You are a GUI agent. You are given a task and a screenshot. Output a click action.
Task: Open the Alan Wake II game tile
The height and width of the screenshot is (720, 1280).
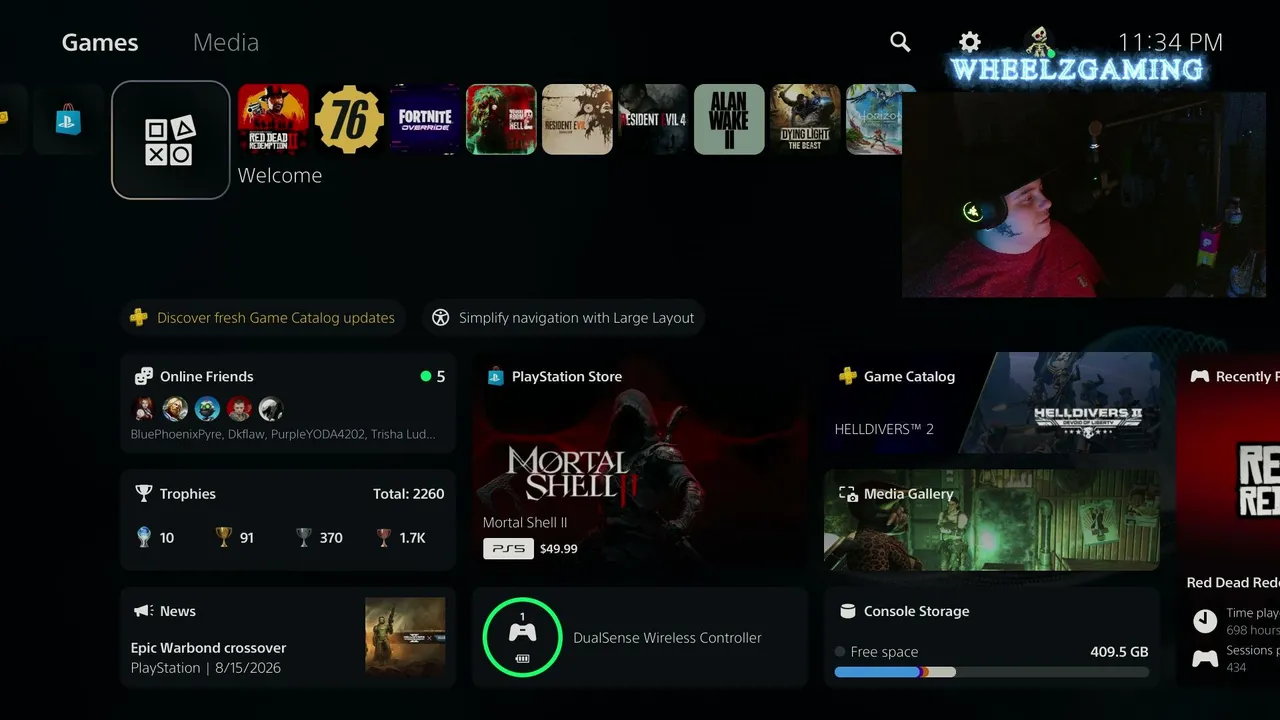[x=729, y=119]
